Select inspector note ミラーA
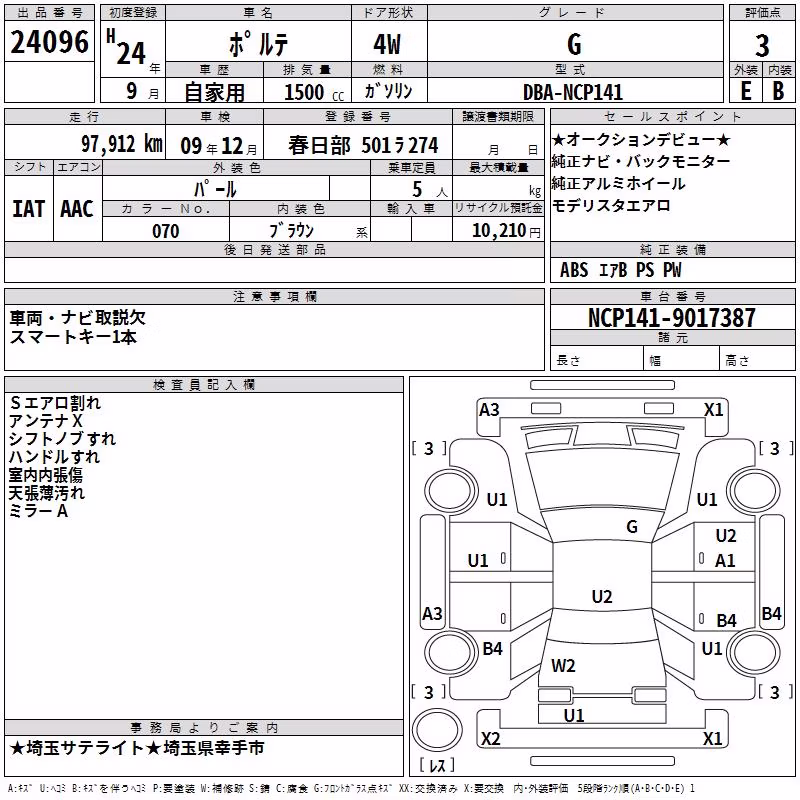The image size is (800, 800). point(38,511)
